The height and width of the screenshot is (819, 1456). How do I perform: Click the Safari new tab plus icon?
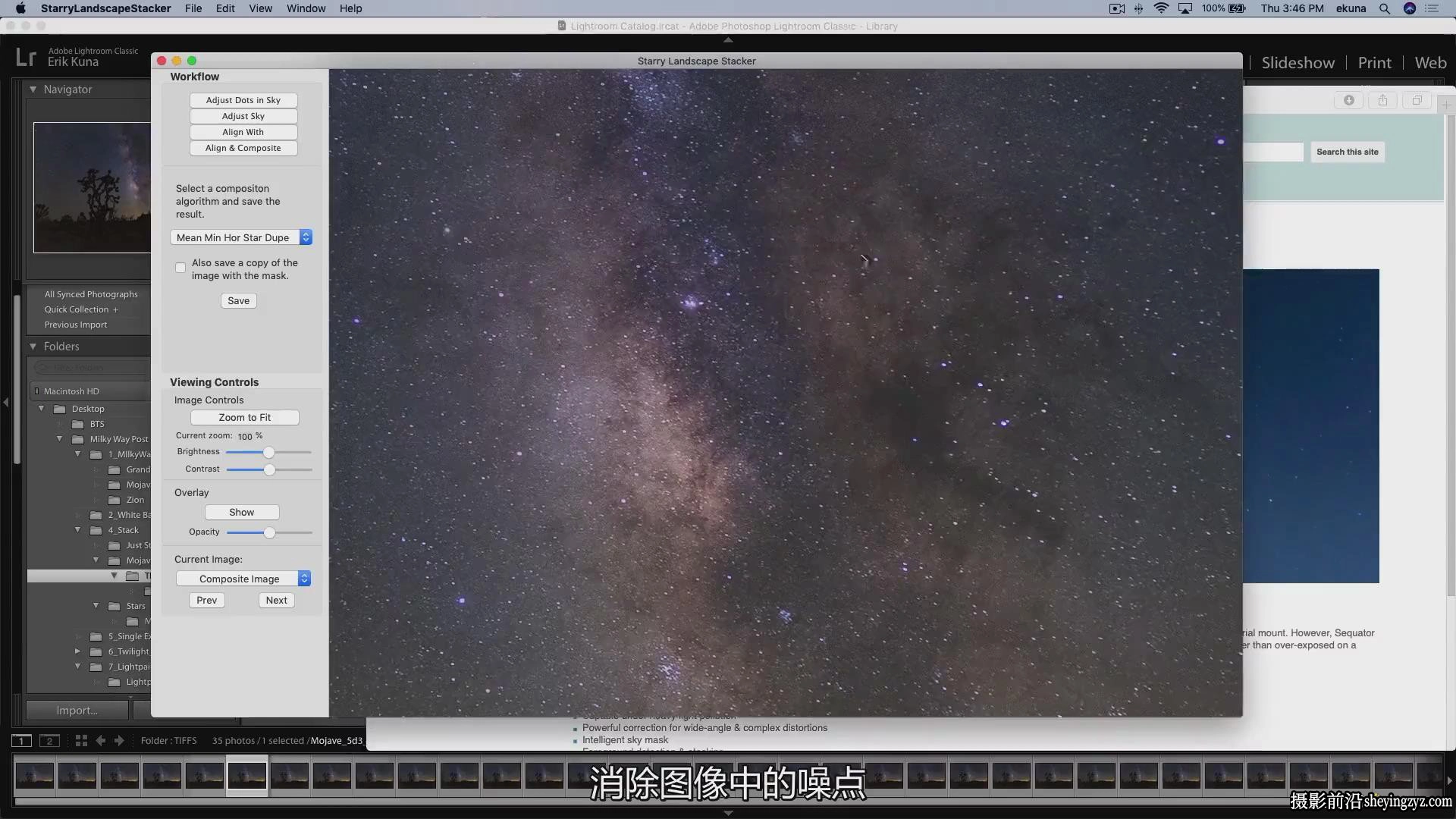[1447, 105]
